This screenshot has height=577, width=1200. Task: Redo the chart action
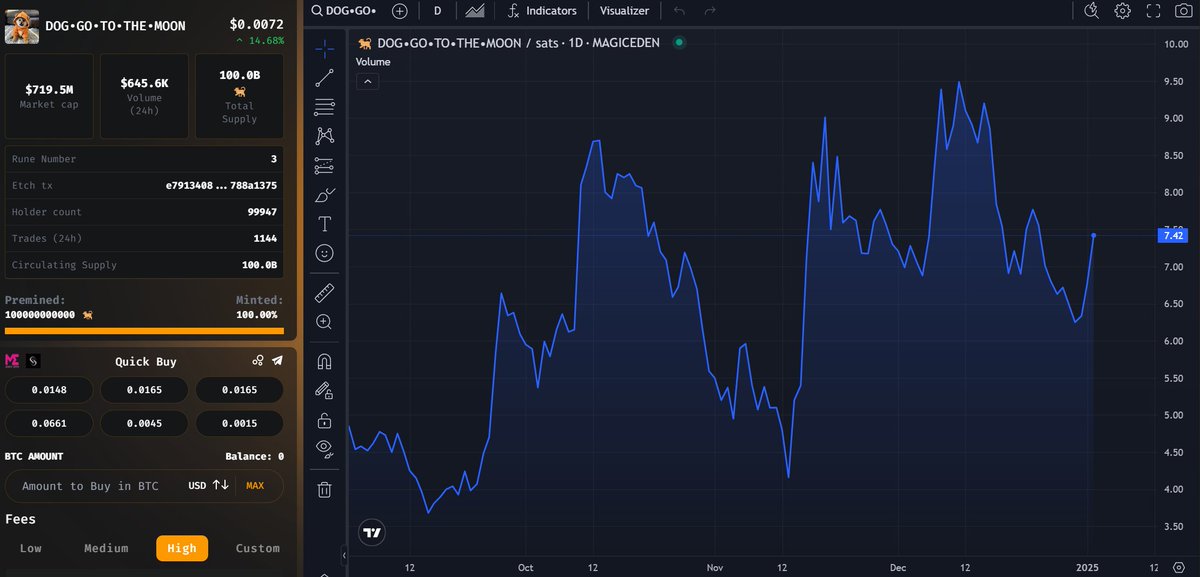[710, 11]
